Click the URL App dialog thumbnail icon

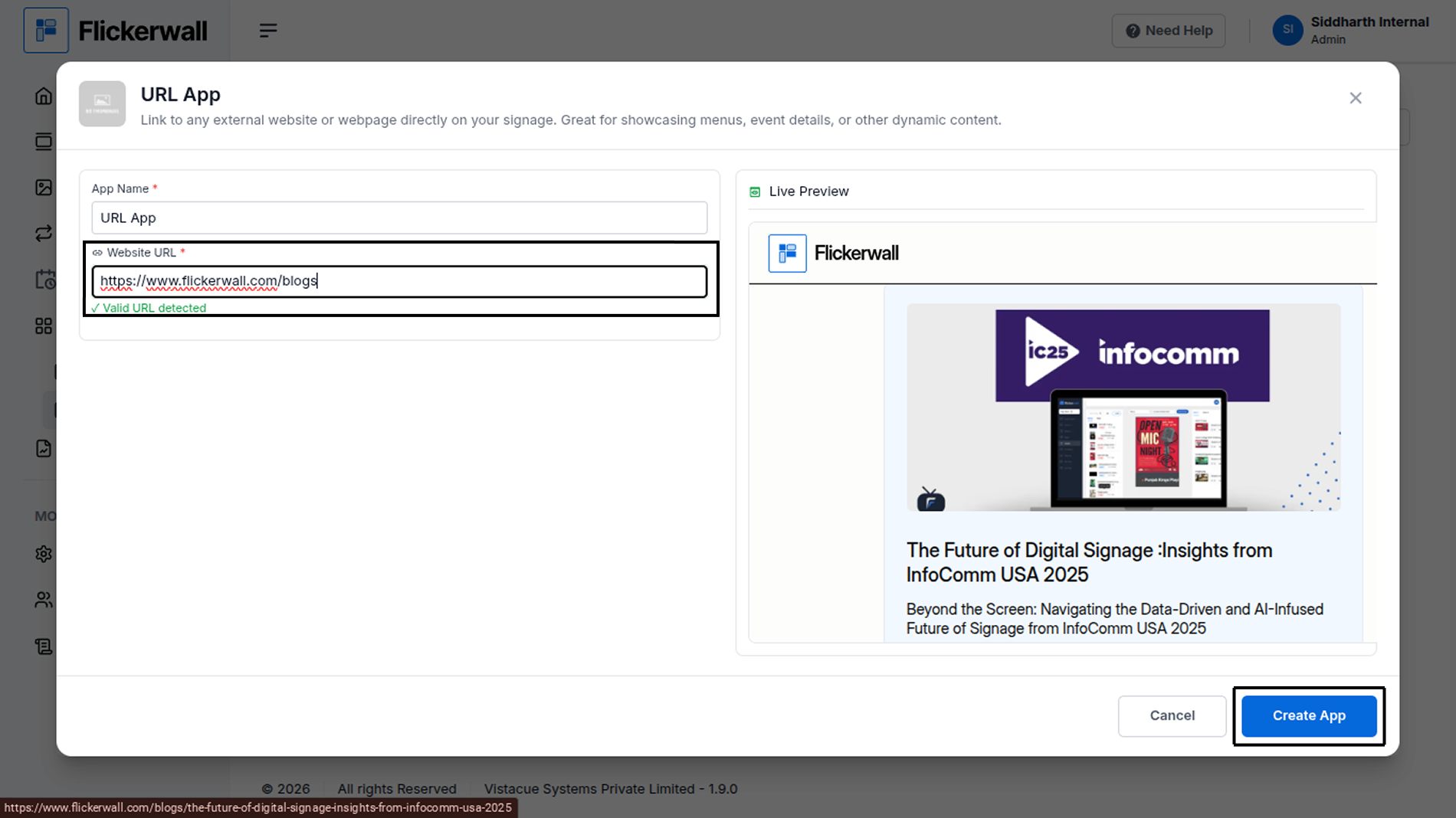tap(102, 103)
